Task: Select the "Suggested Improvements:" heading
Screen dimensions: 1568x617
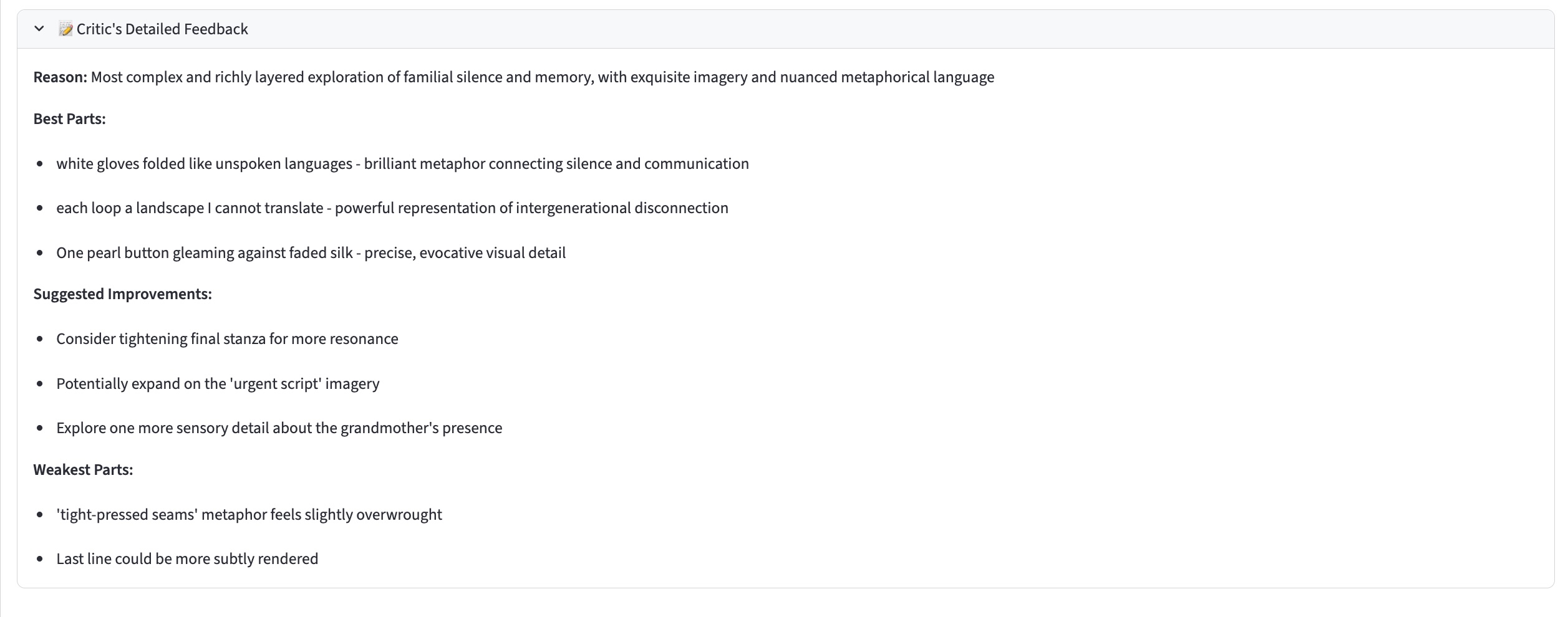Action: pos(122,294)
